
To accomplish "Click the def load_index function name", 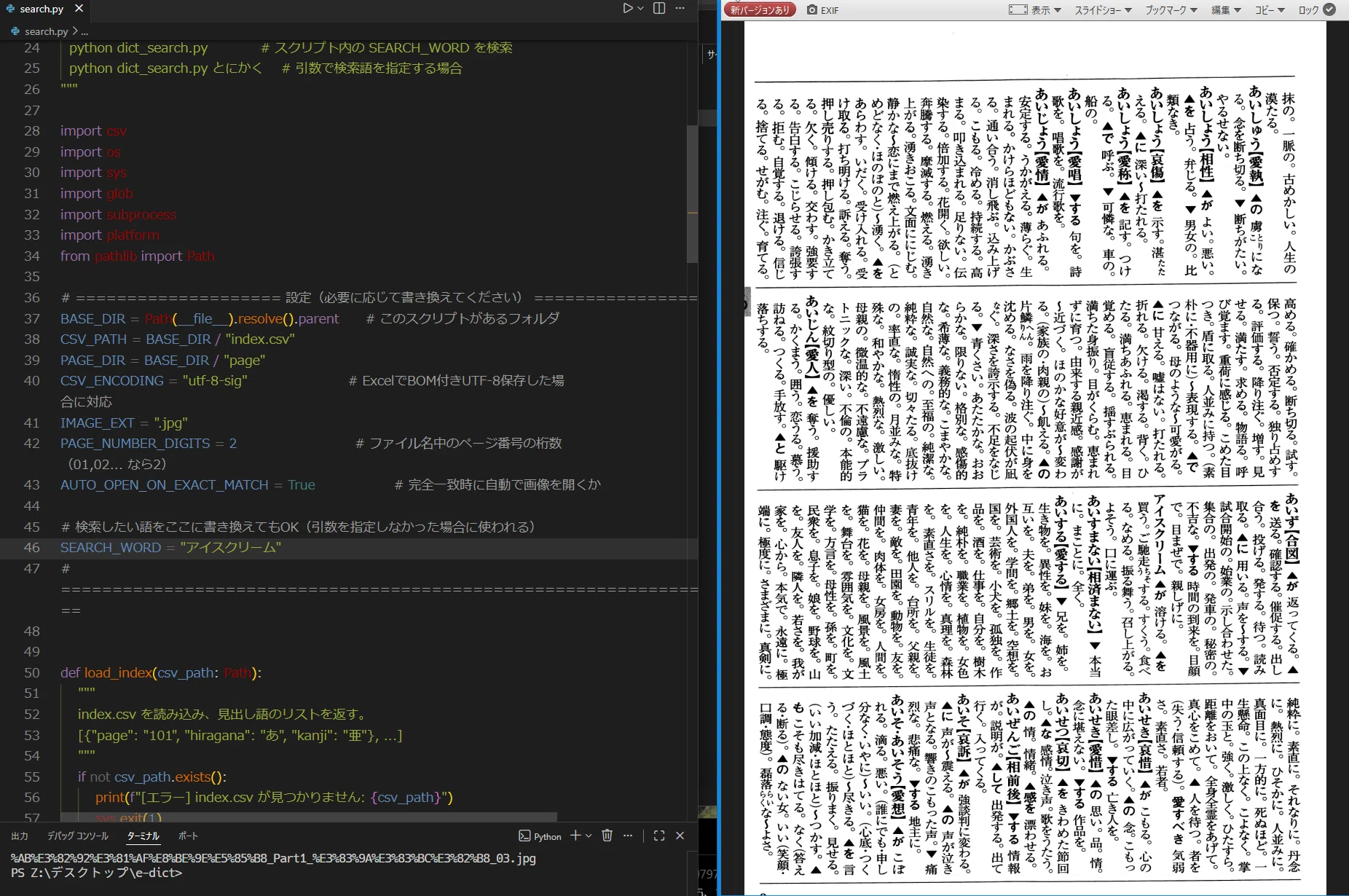I will [x=119, y=672].
